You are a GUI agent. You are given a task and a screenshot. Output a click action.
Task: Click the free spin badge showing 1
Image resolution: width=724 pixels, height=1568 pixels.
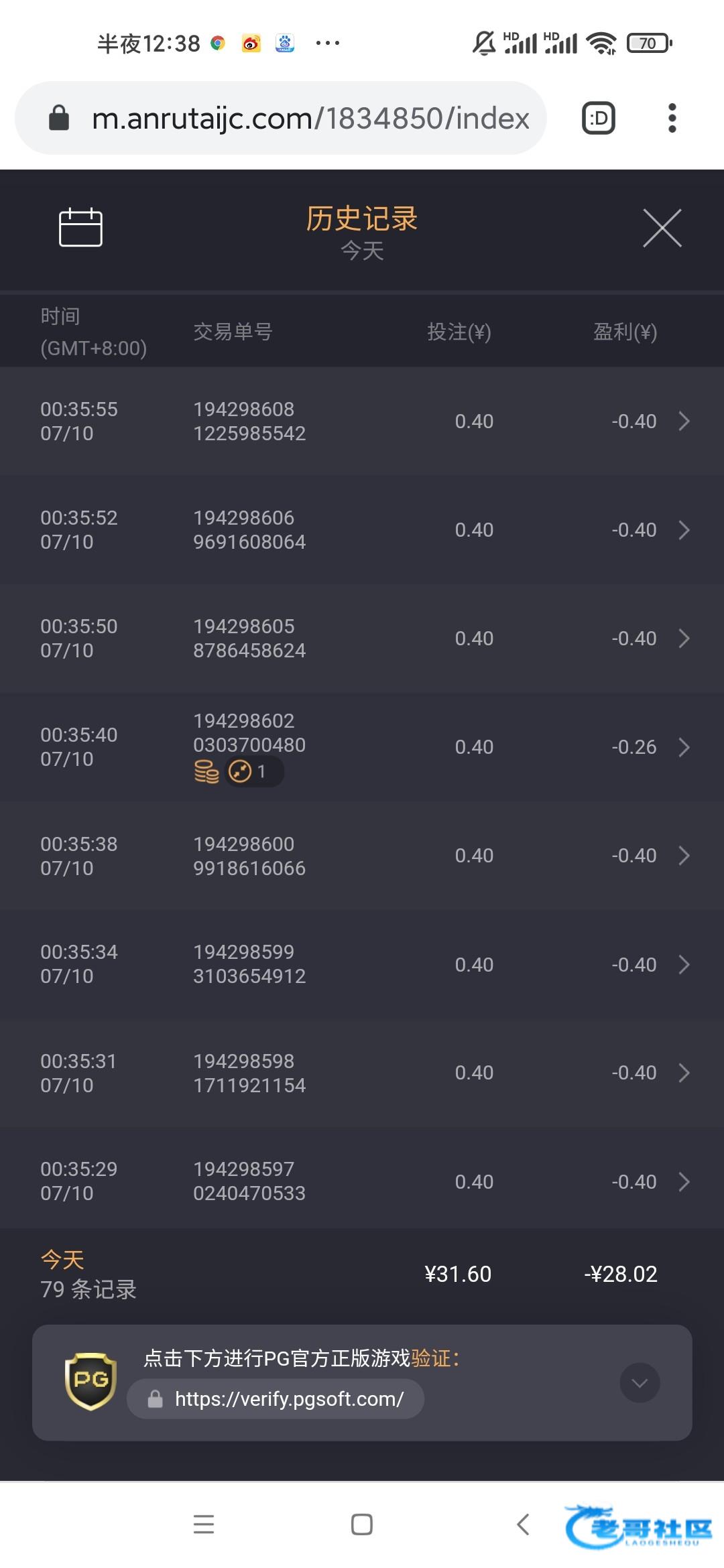[x=253, y=772]
